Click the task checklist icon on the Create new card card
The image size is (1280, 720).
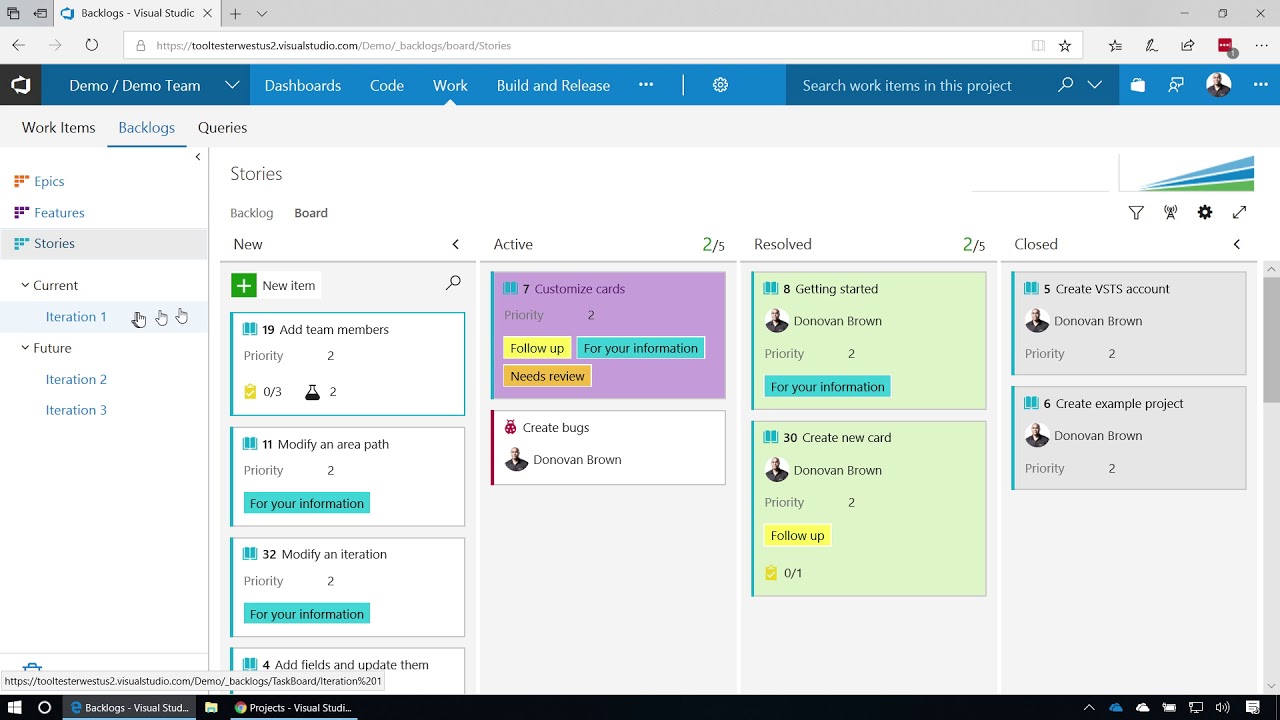point(771,573)
